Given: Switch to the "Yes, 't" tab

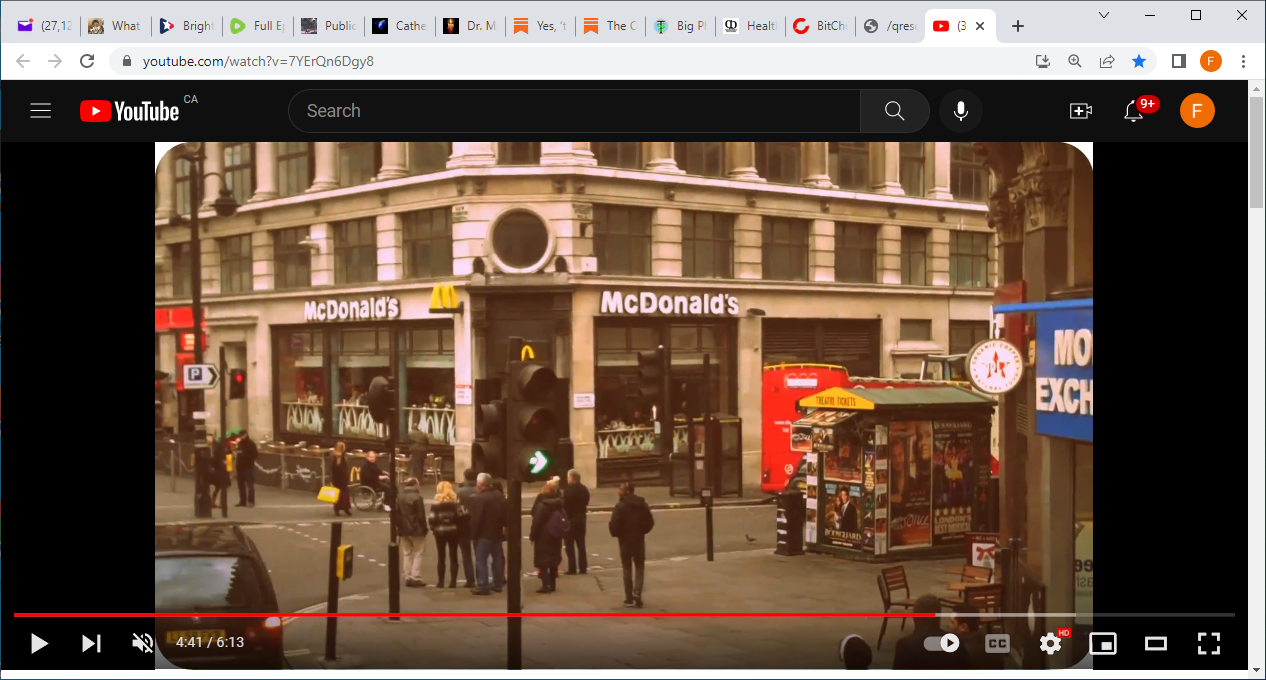Looking at the screenshot, I should click(541, 26).
